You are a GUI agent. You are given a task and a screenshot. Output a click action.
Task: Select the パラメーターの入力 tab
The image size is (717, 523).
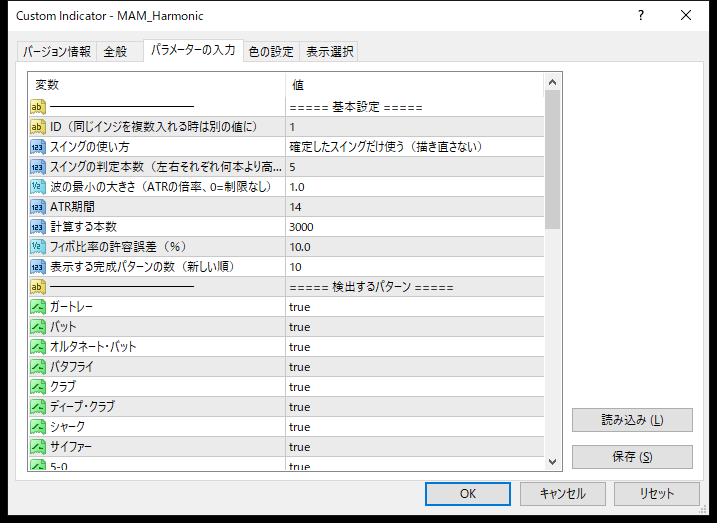pyautogui.click(x=193, y=50)
